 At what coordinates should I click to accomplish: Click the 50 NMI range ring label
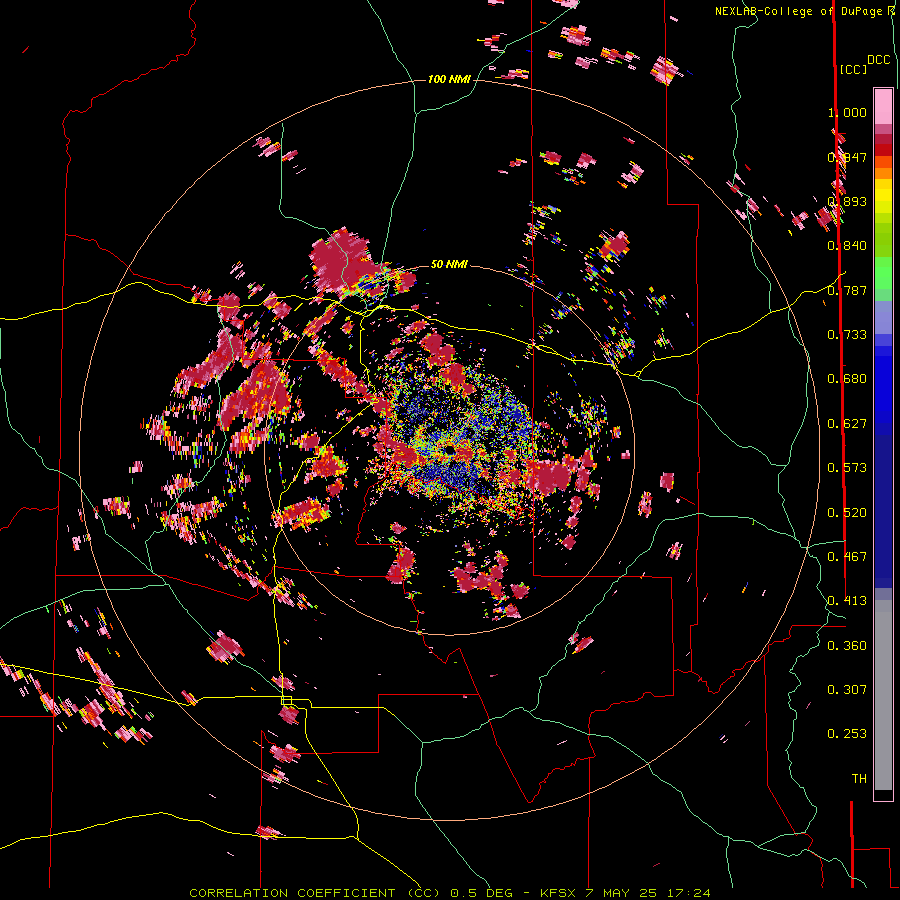(x=449, y=264)
